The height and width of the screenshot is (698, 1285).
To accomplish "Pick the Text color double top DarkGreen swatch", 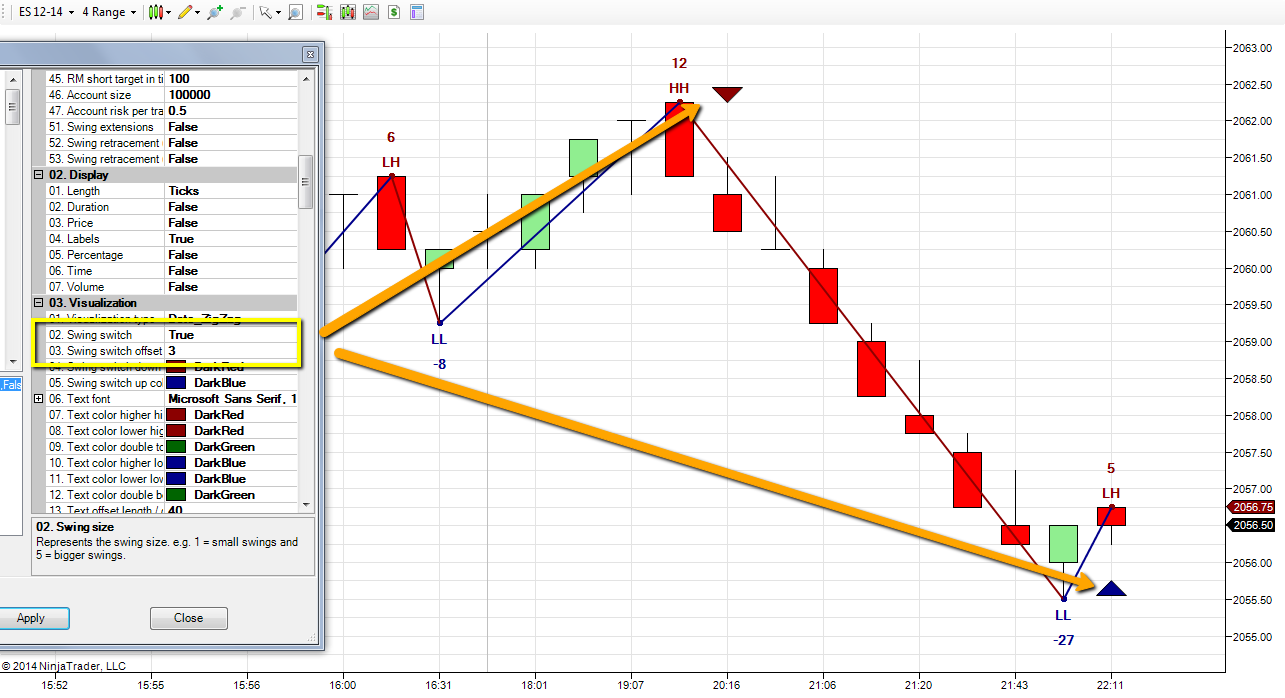I will coord(178,447).
